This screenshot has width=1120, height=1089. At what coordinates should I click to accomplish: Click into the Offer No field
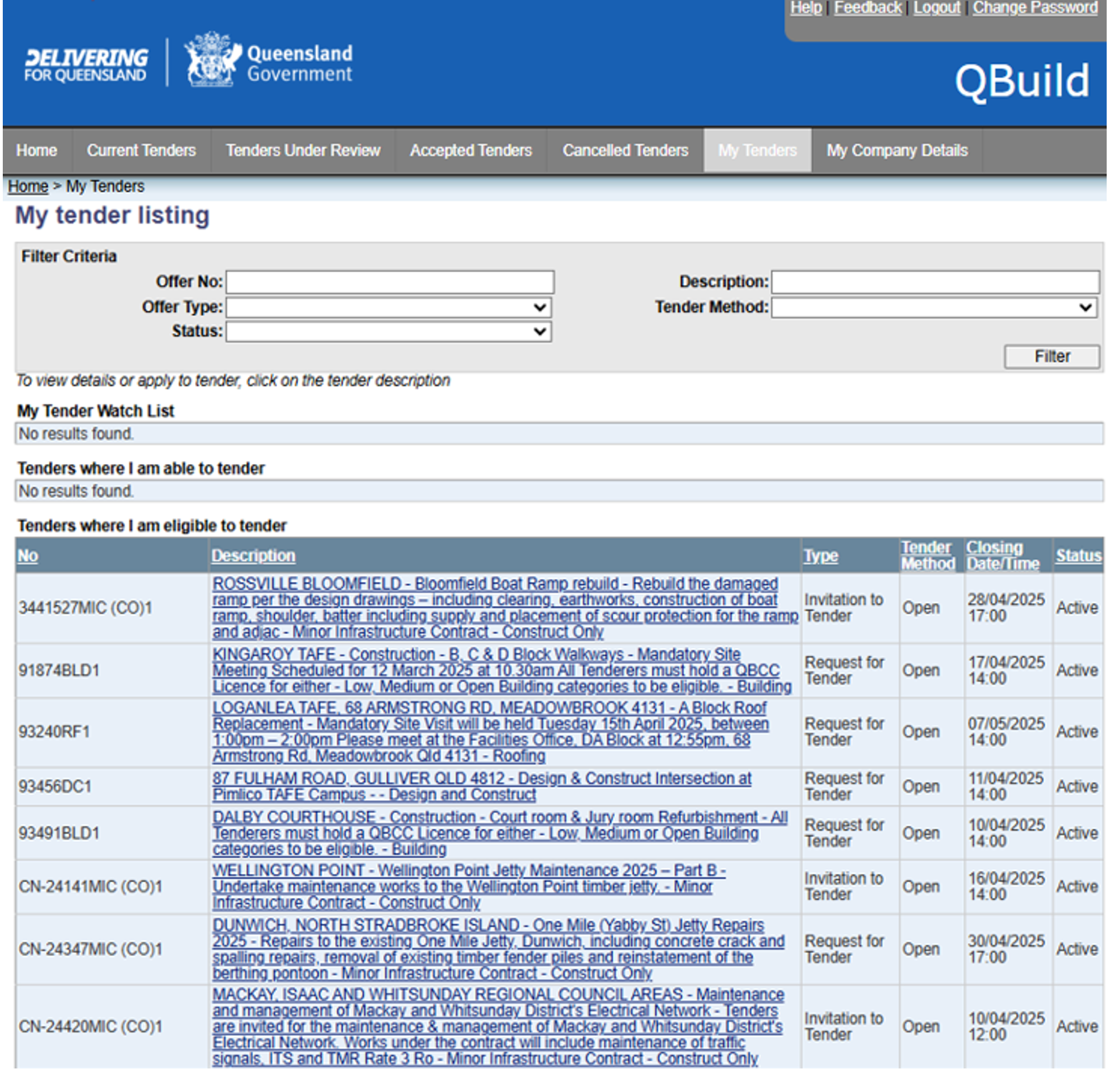pos(390,283)
